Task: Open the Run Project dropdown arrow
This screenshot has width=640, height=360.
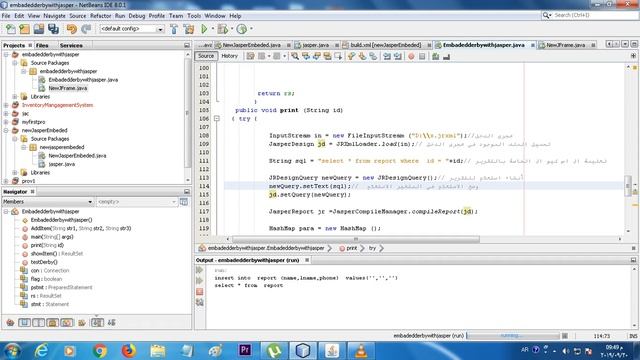Action: (212, 29)
